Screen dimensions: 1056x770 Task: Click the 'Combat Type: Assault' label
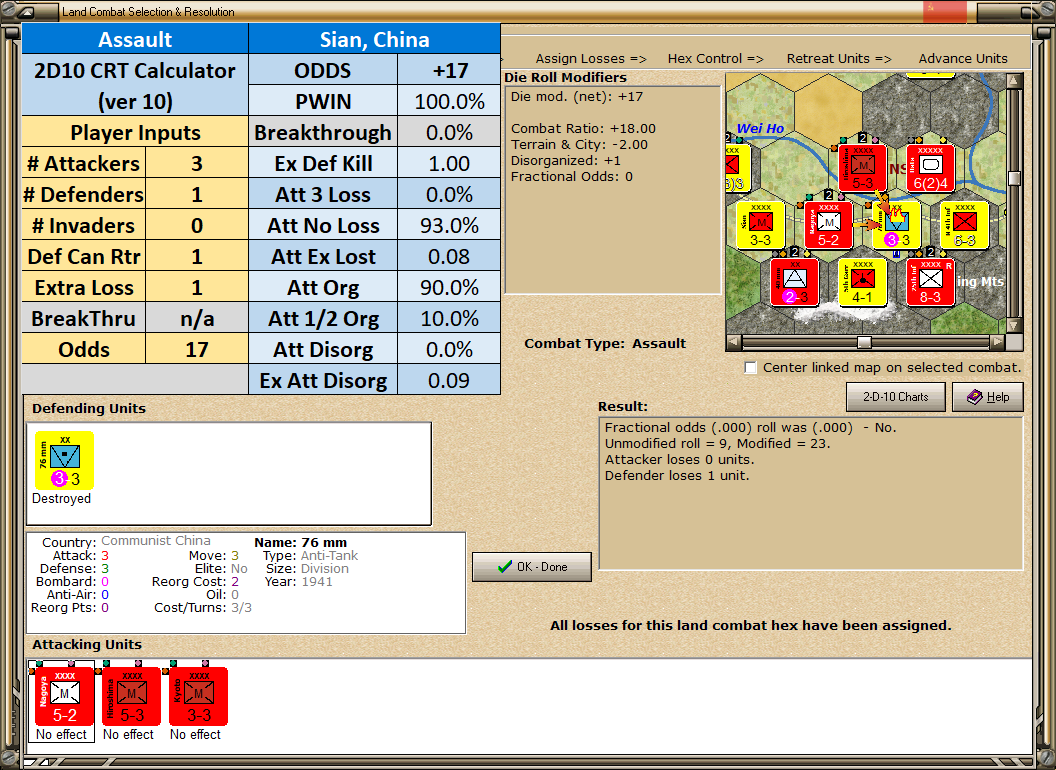[605, 344]
